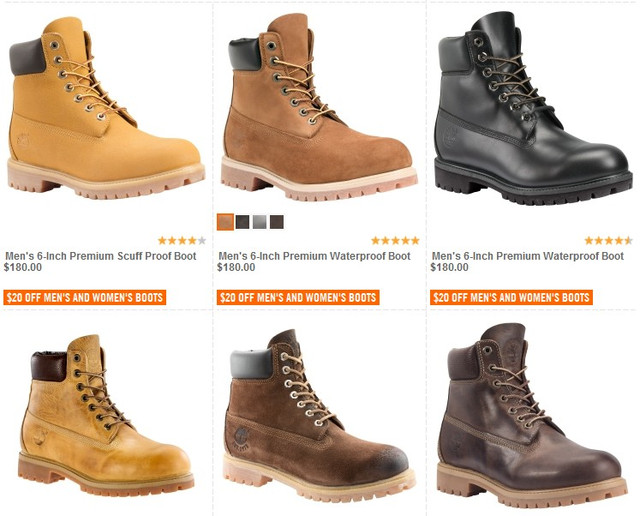
Task: Open the black boot's Premium Waterproof Boot title
Action: [528, 256]
